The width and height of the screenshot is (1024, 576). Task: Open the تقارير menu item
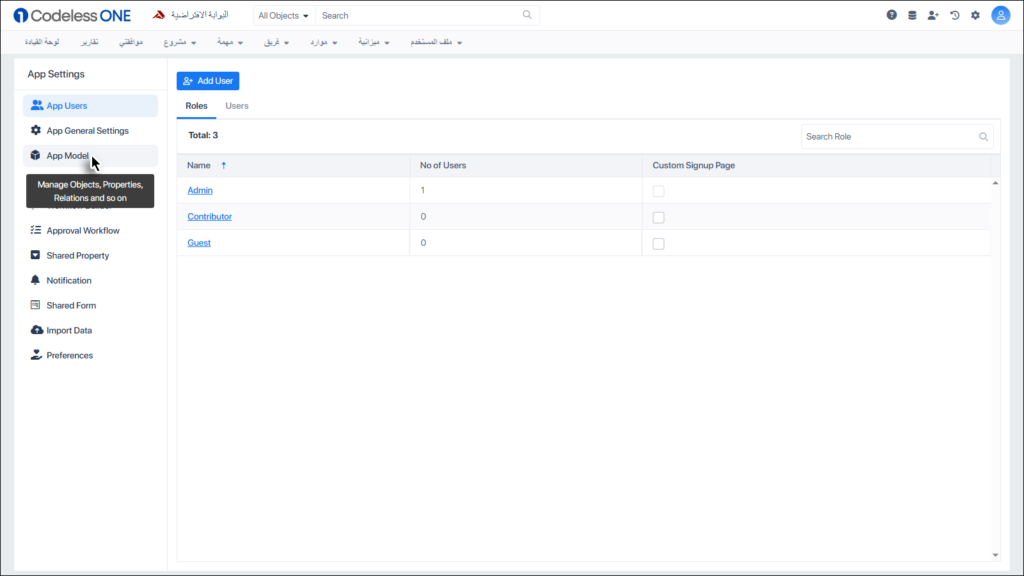pos(89,42)
